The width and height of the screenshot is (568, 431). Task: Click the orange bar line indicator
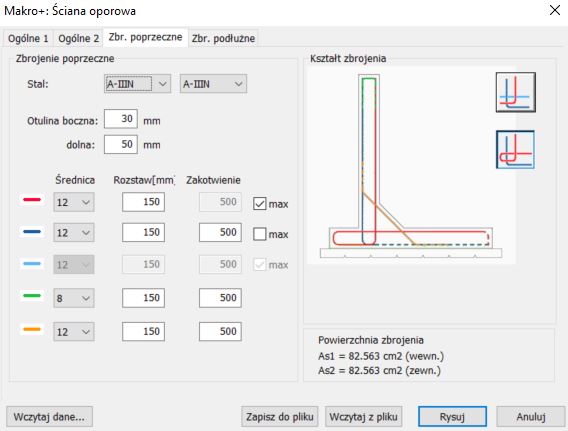coord(32,329)
